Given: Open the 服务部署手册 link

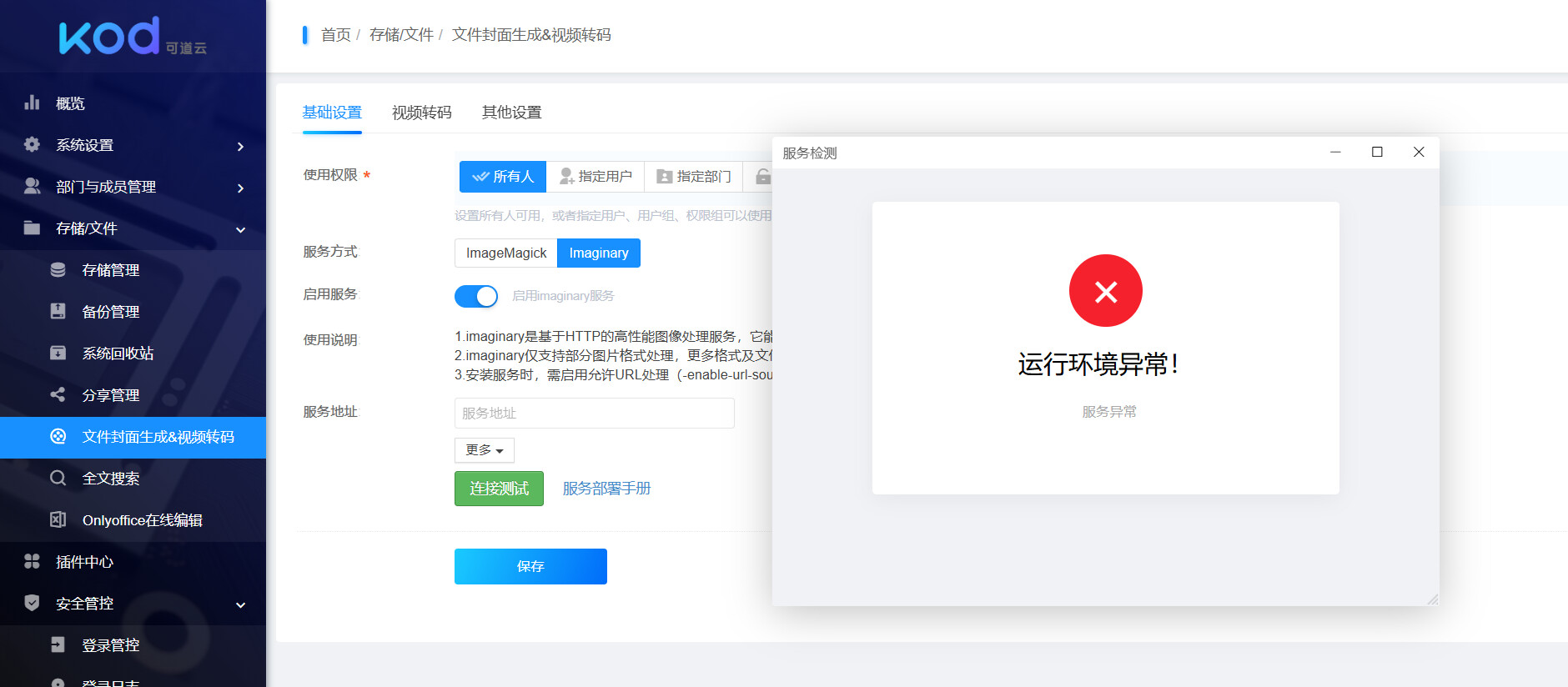Looking at the screenshot, I should [606, 489].
